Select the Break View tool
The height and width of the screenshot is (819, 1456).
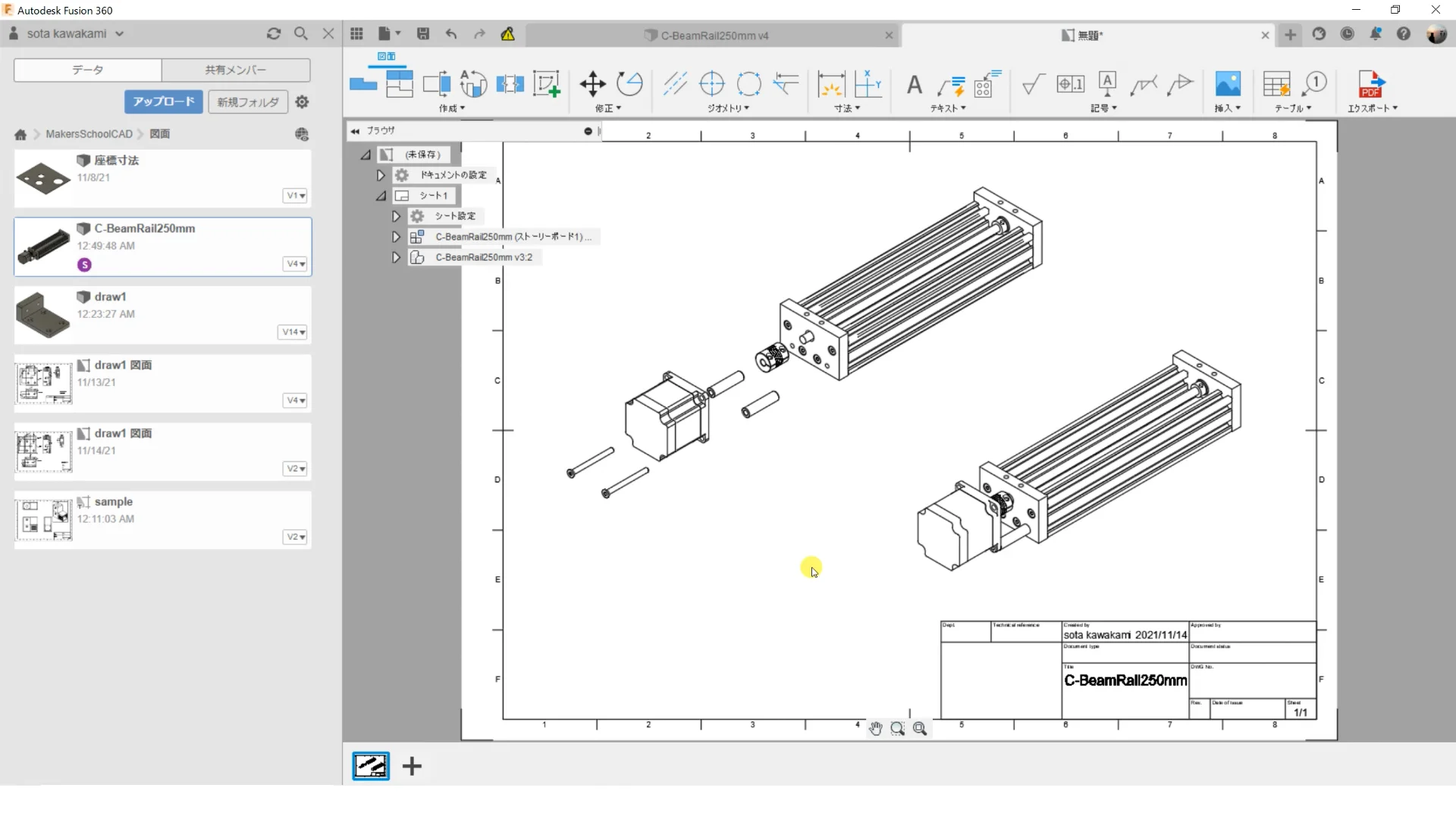(x=510, y=84)
